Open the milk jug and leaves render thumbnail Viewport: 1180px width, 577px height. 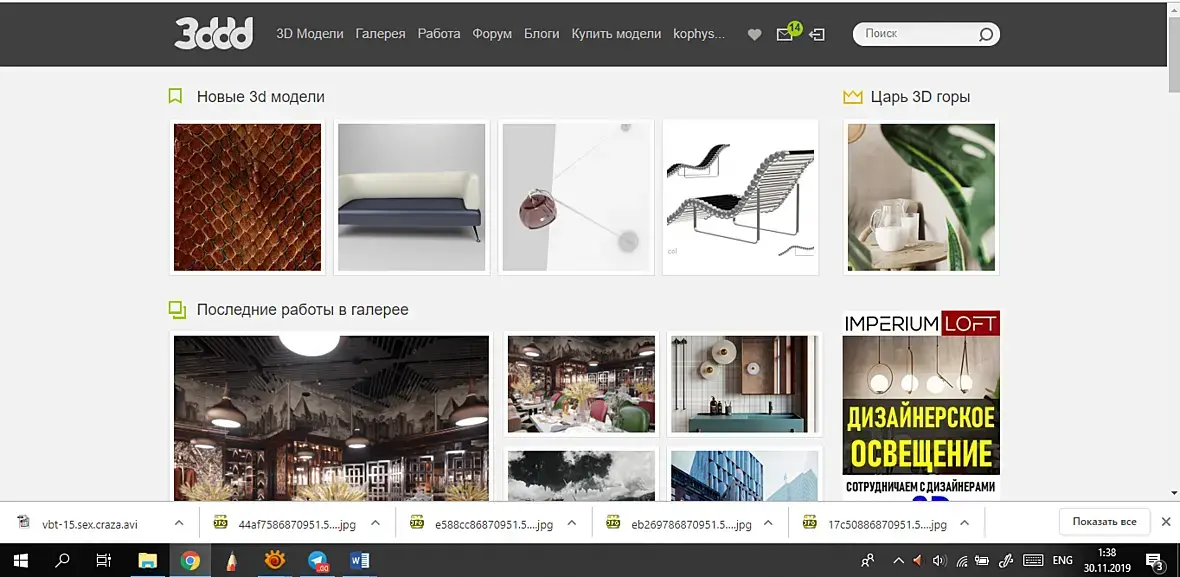921,197
